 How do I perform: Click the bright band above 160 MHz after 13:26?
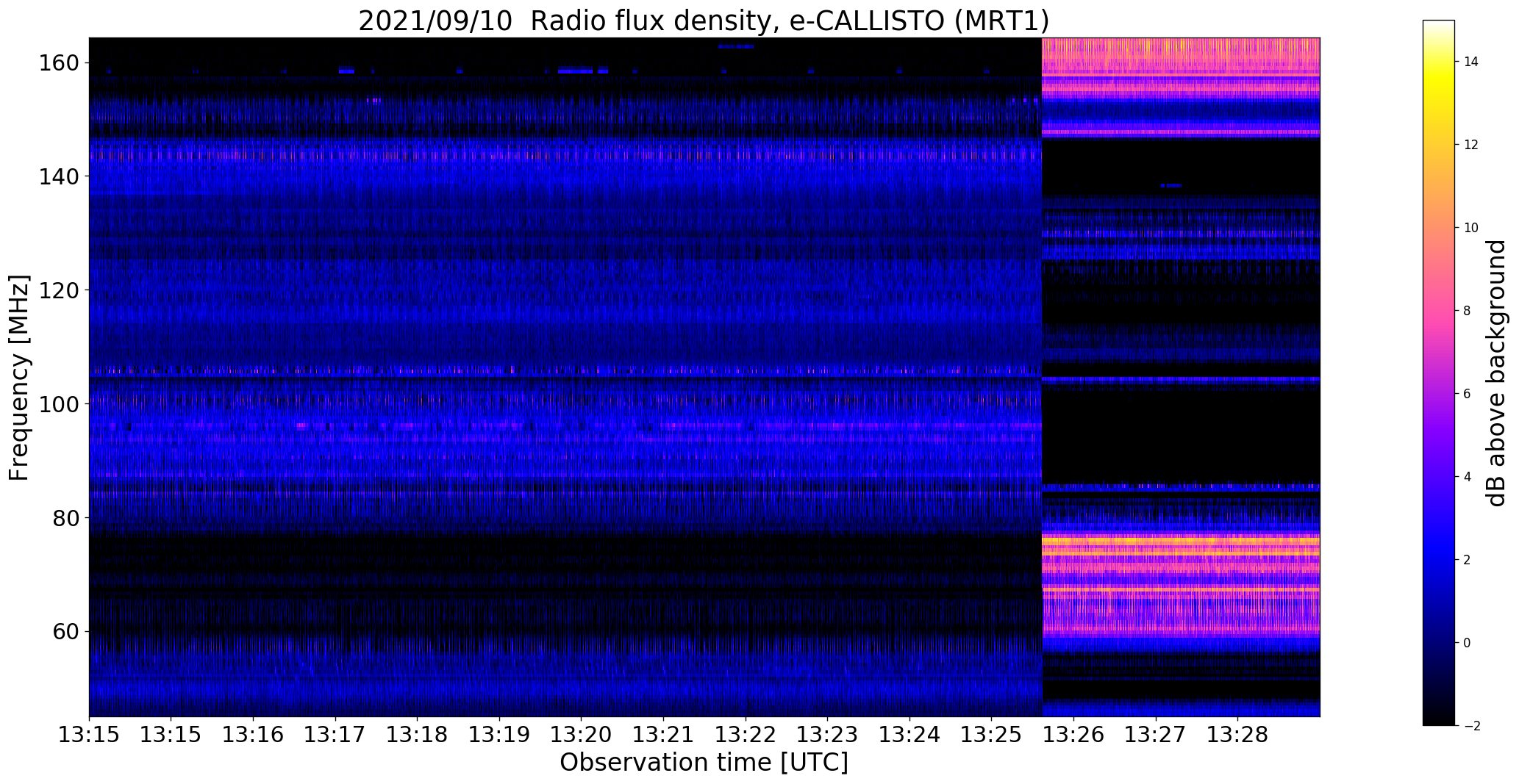1181,57
